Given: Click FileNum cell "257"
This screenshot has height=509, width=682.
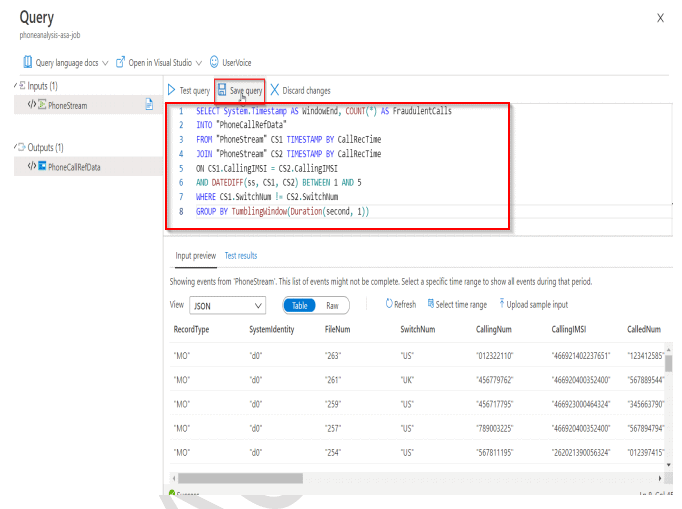Looking at the screenshot, I should pos(333,429).
